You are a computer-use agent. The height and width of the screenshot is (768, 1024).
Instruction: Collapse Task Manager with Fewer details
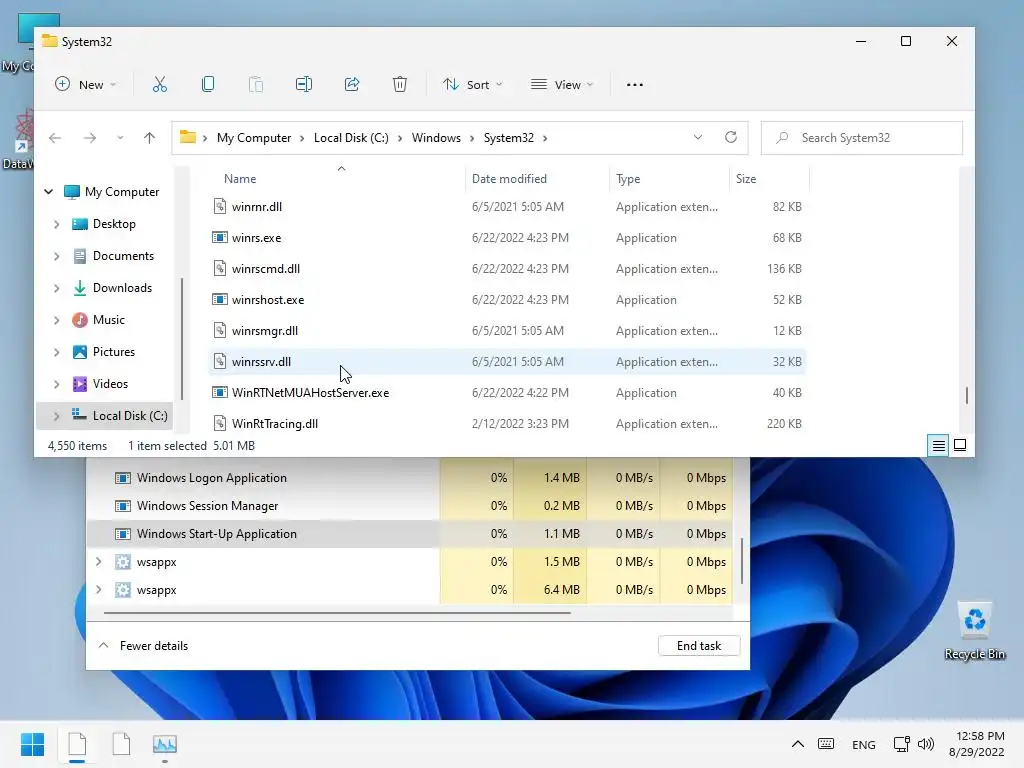pyautogui.click(x=142, y=645)
